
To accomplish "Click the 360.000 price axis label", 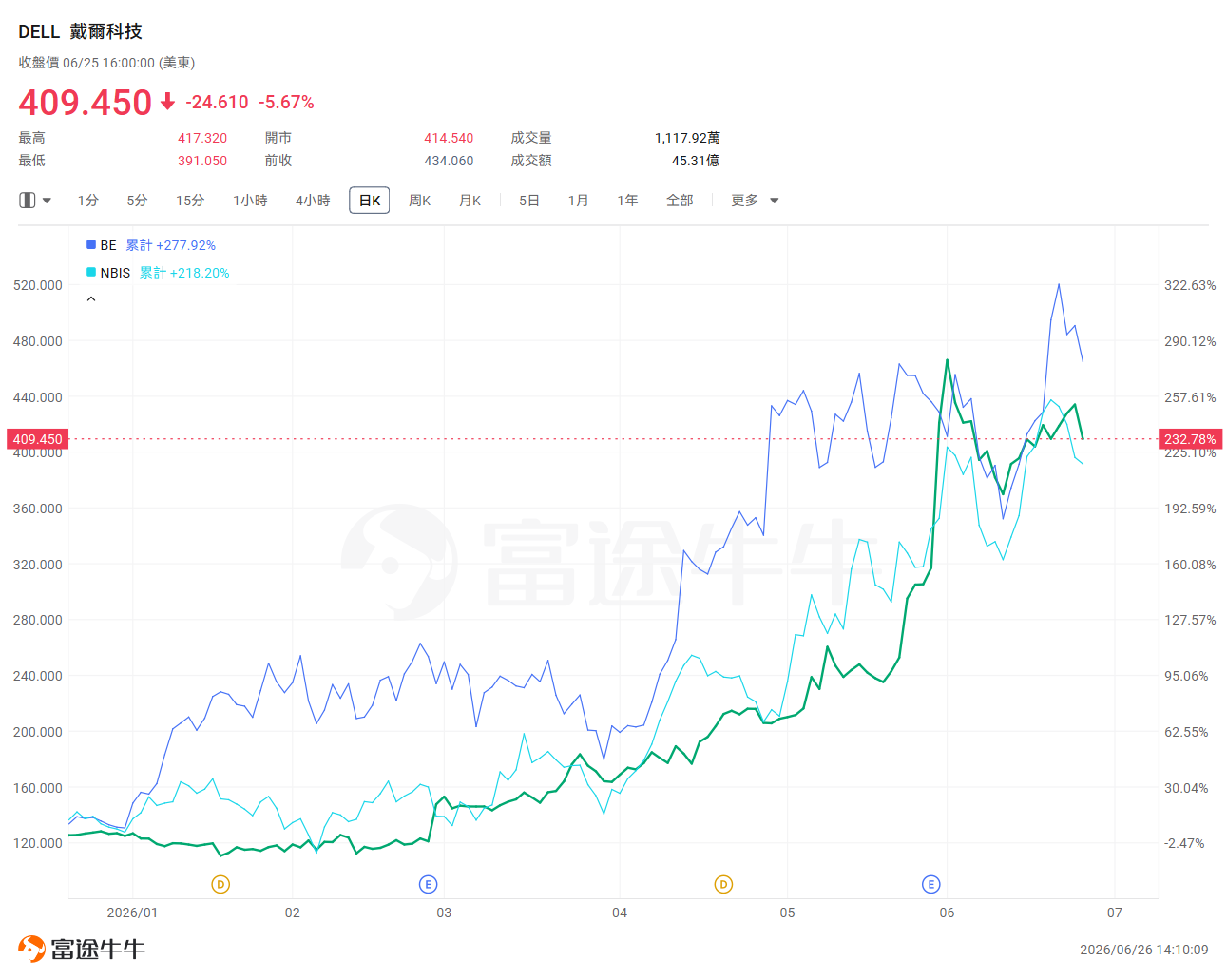I will point(38,509).
